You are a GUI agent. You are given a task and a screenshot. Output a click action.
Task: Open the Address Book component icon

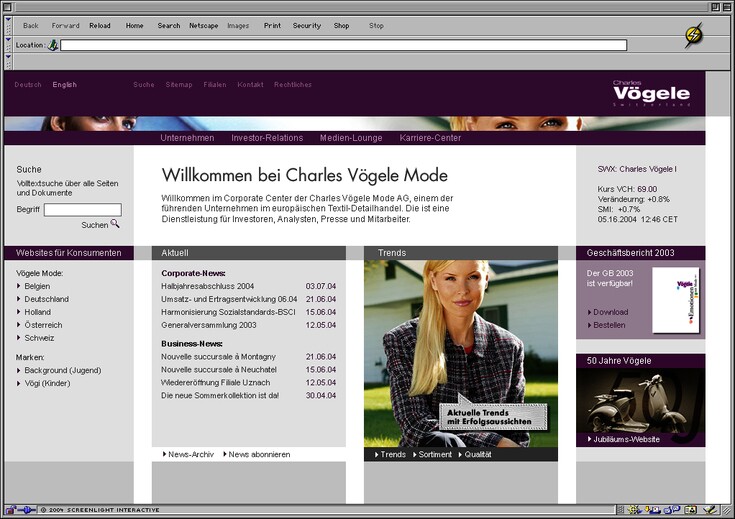[x=690, y=510]
